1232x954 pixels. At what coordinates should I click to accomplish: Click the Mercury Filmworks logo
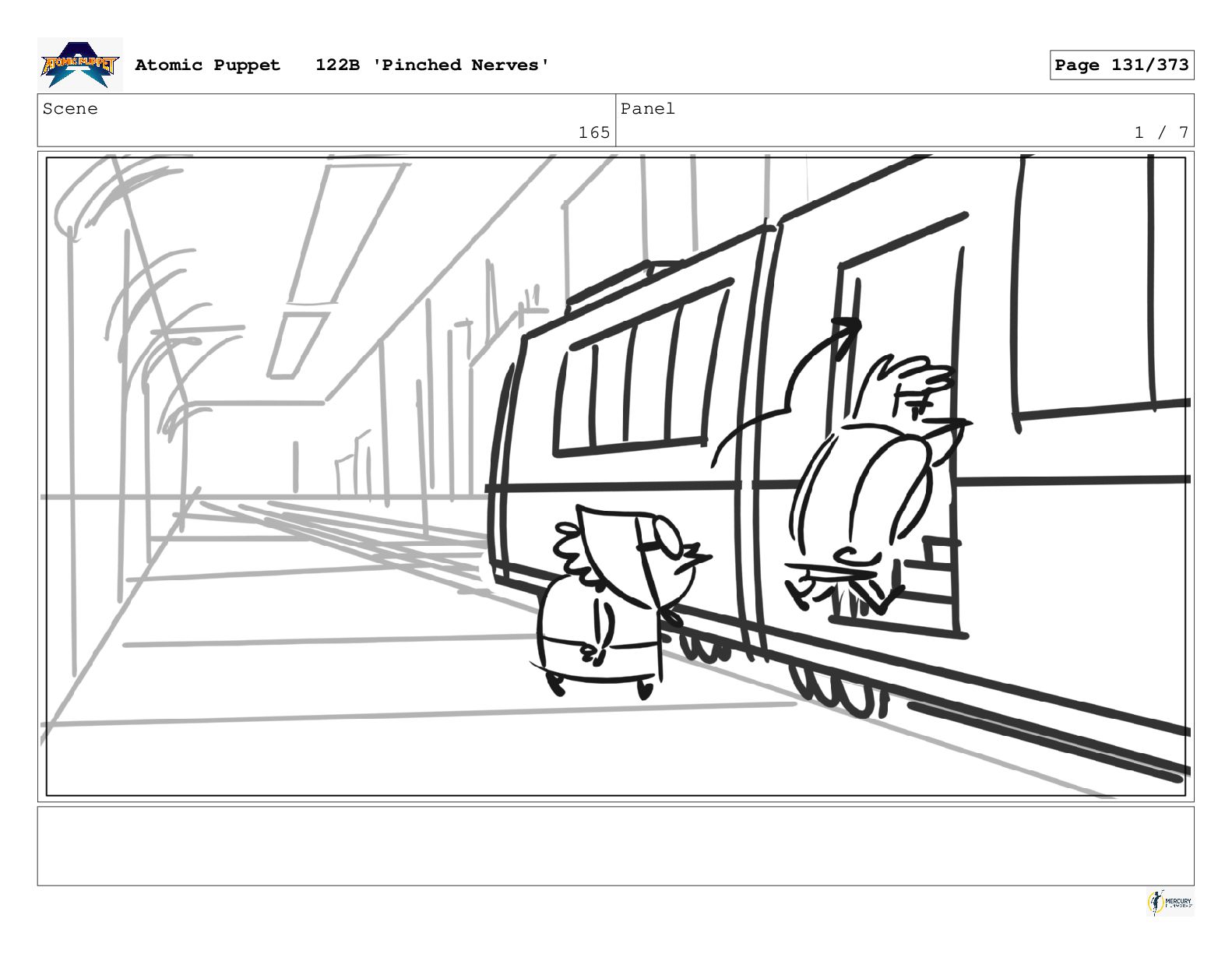(1170, 903)
